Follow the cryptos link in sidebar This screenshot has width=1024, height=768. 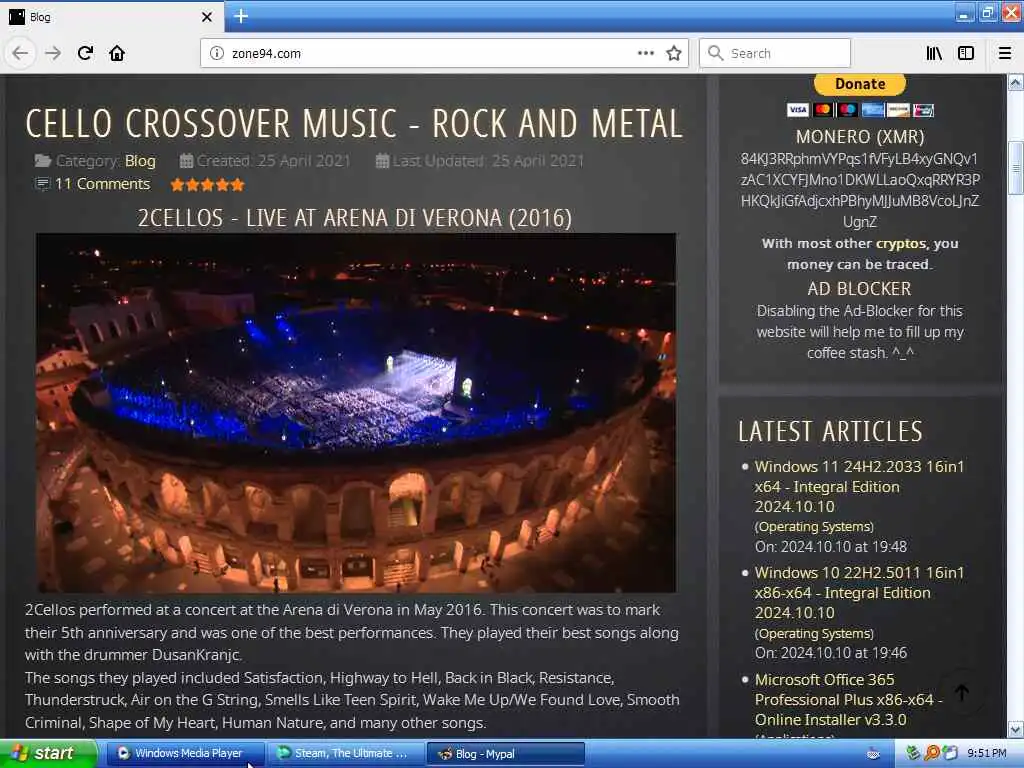click(901, 243)
